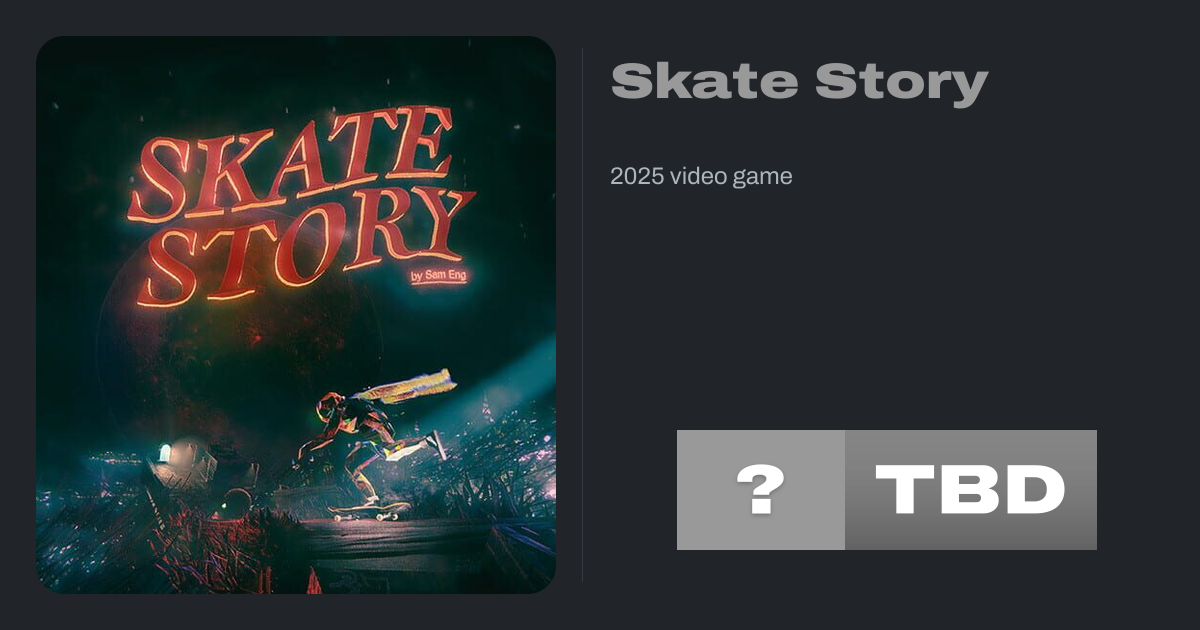1200x630 pixels.
Task: Click the skater's helmet head
Action: [x=332, y=408]
